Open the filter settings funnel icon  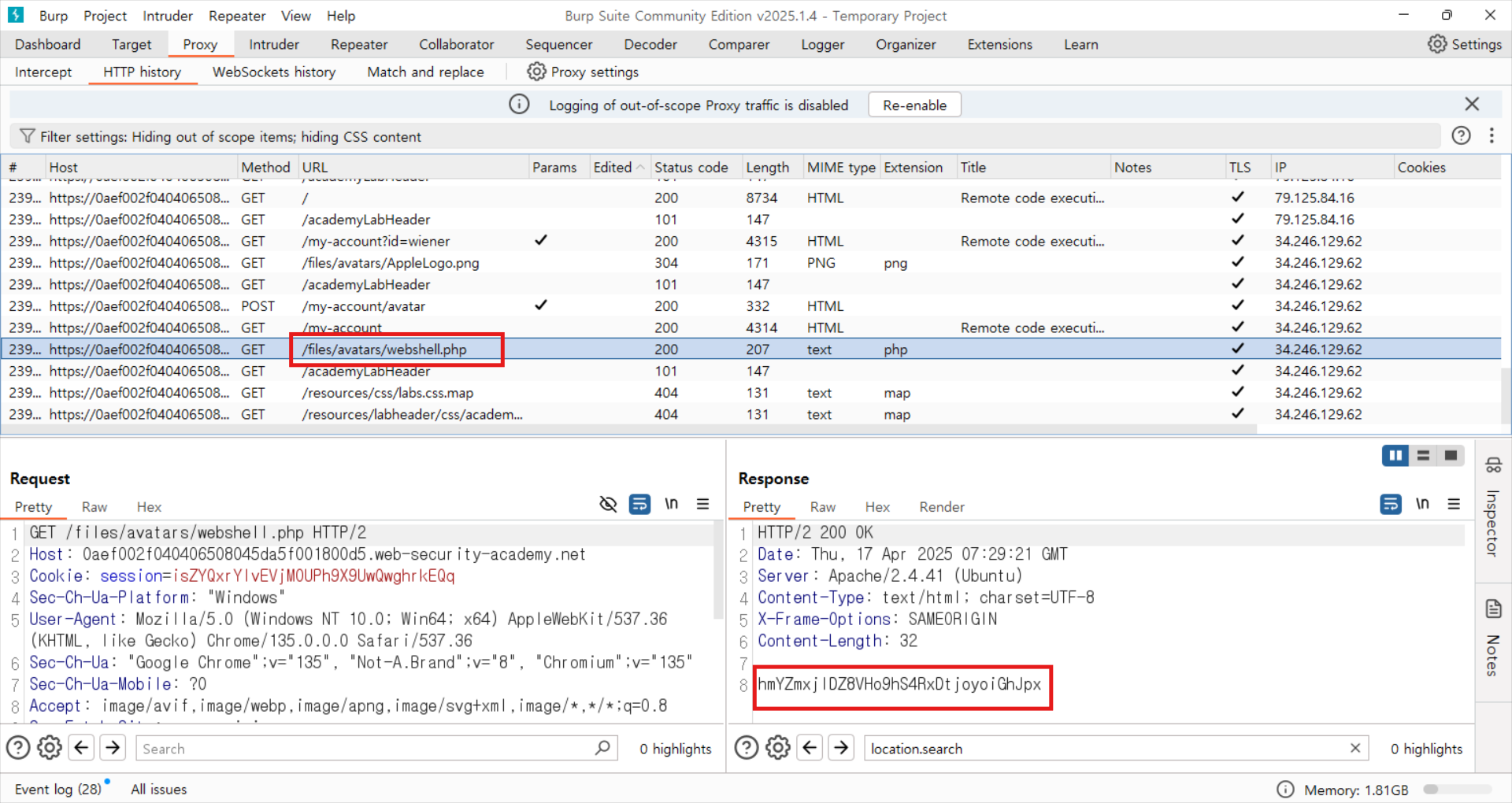[x=27, y=136]
